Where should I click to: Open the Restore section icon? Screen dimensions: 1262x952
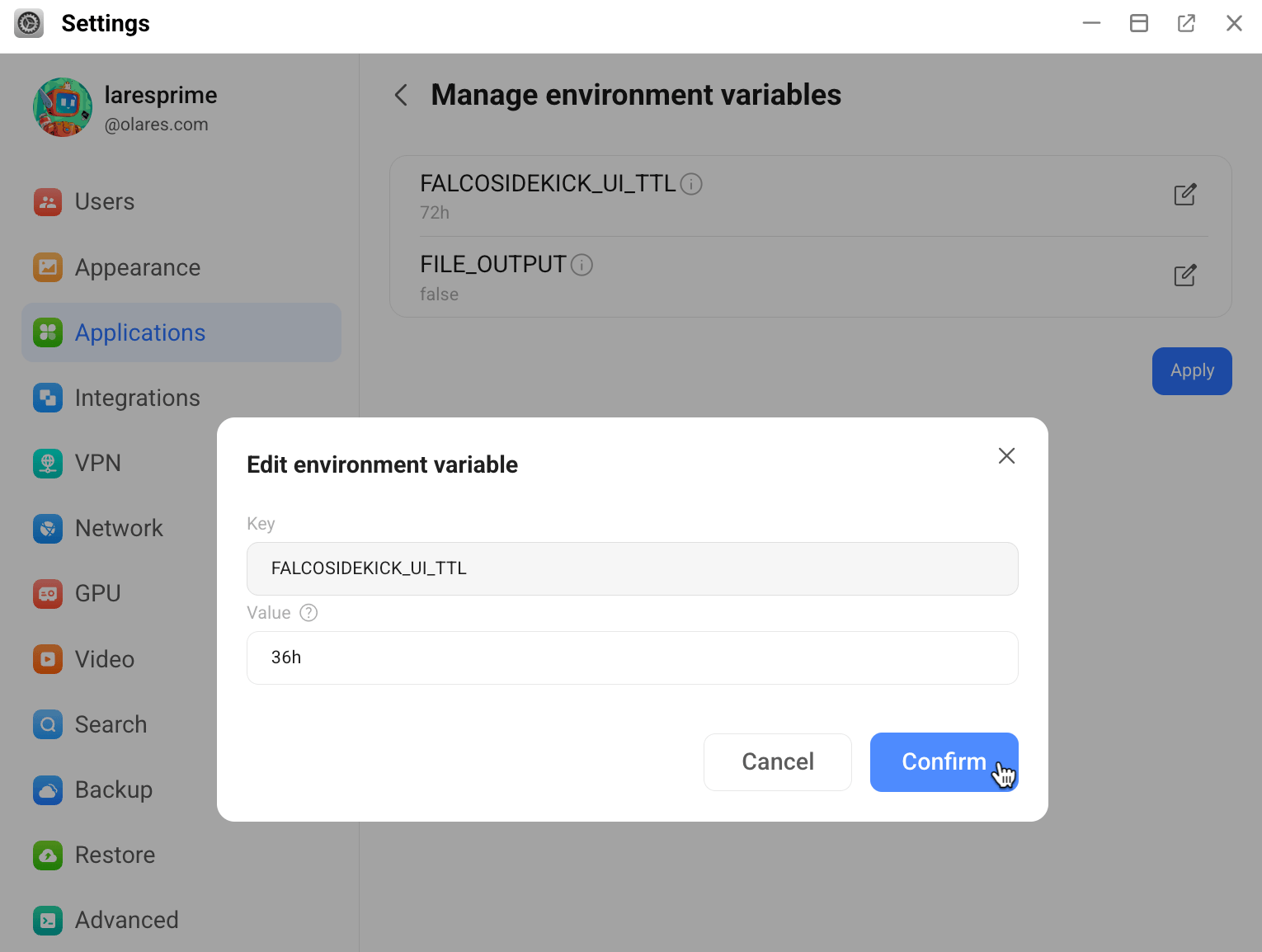(48, 855)
